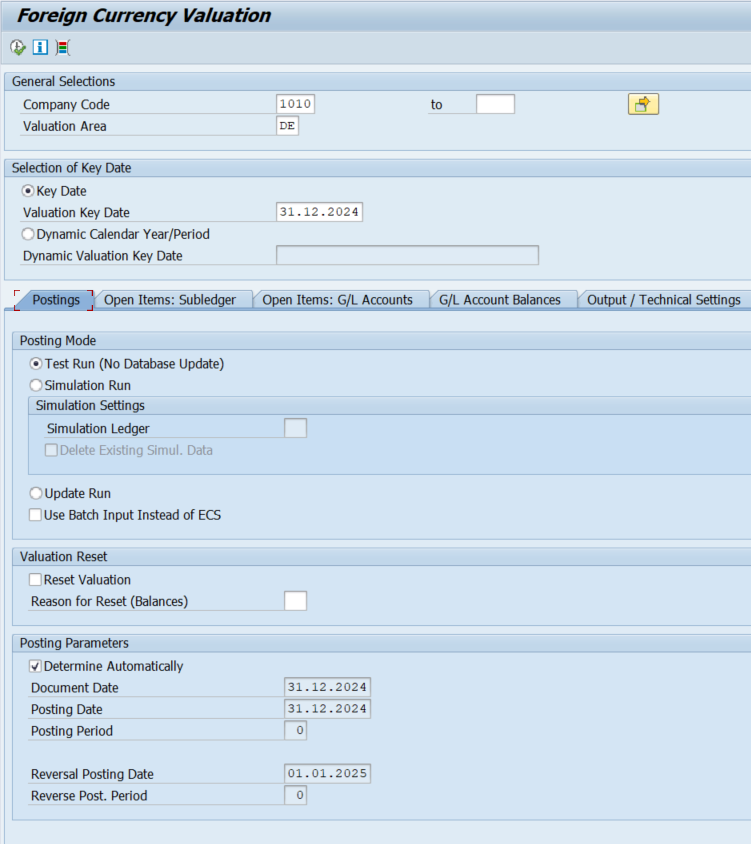The image size is (751, 844).
Task: Click the Valuation Area field DE
Action: point(287,126)
